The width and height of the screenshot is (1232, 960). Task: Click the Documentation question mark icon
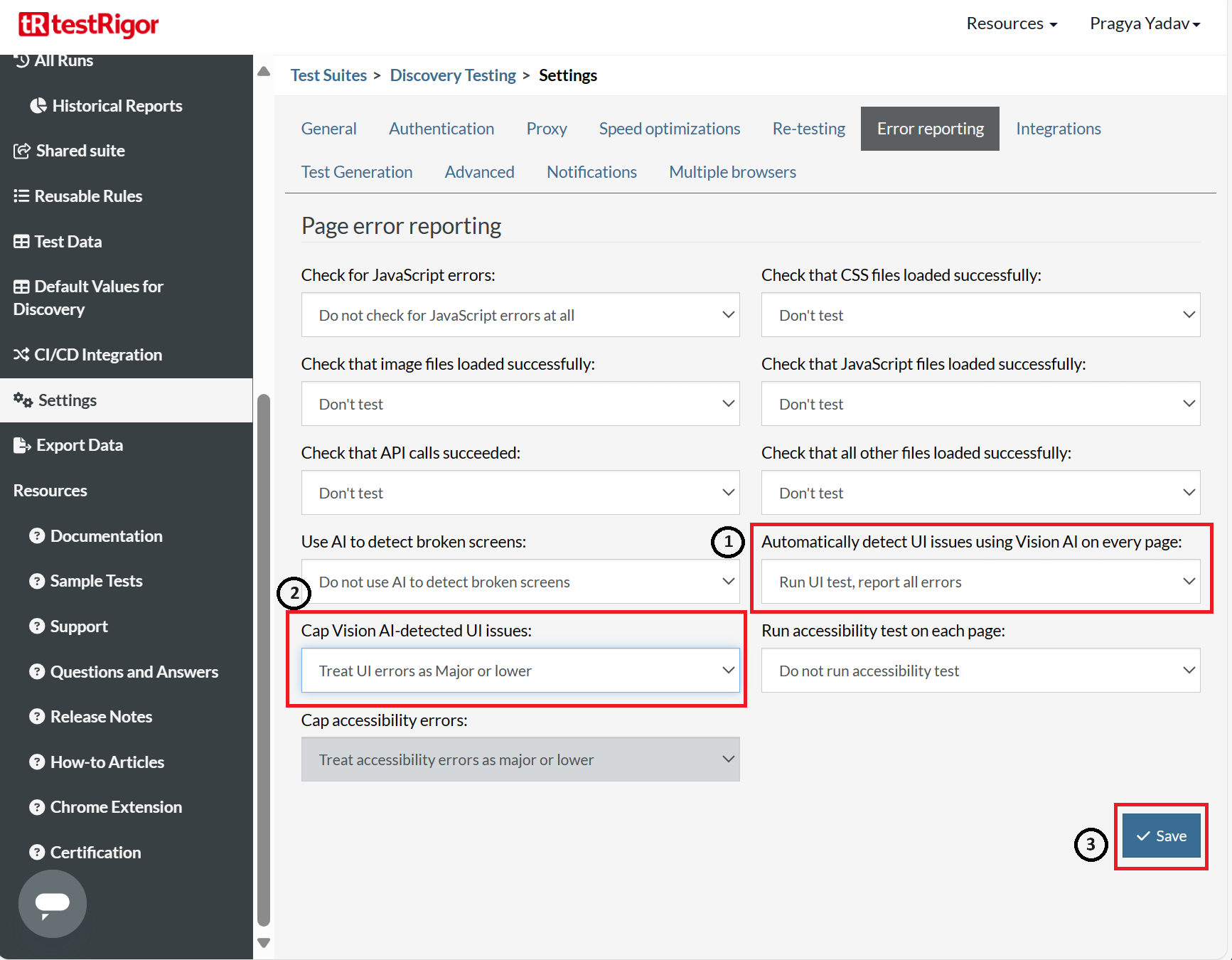pos(37,536)
